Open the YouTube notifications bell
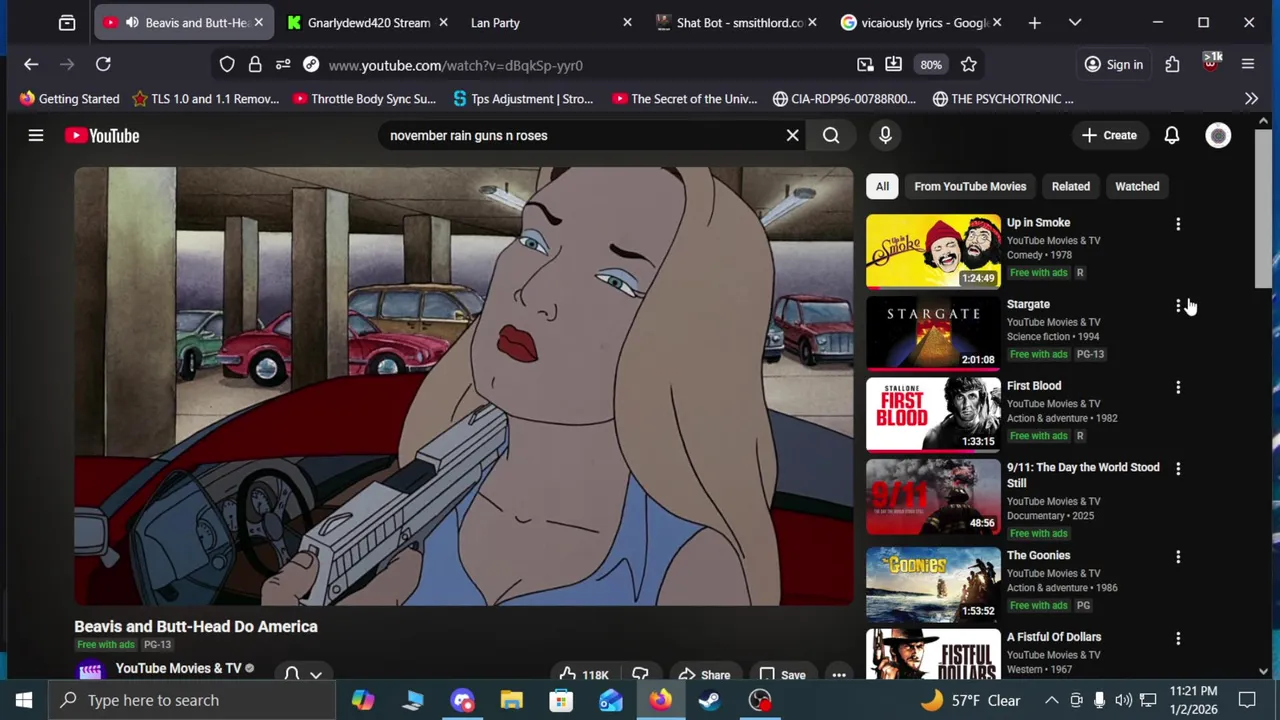Image resolution: width=1280 pixels, height=720 pixels. [1171, 135]
